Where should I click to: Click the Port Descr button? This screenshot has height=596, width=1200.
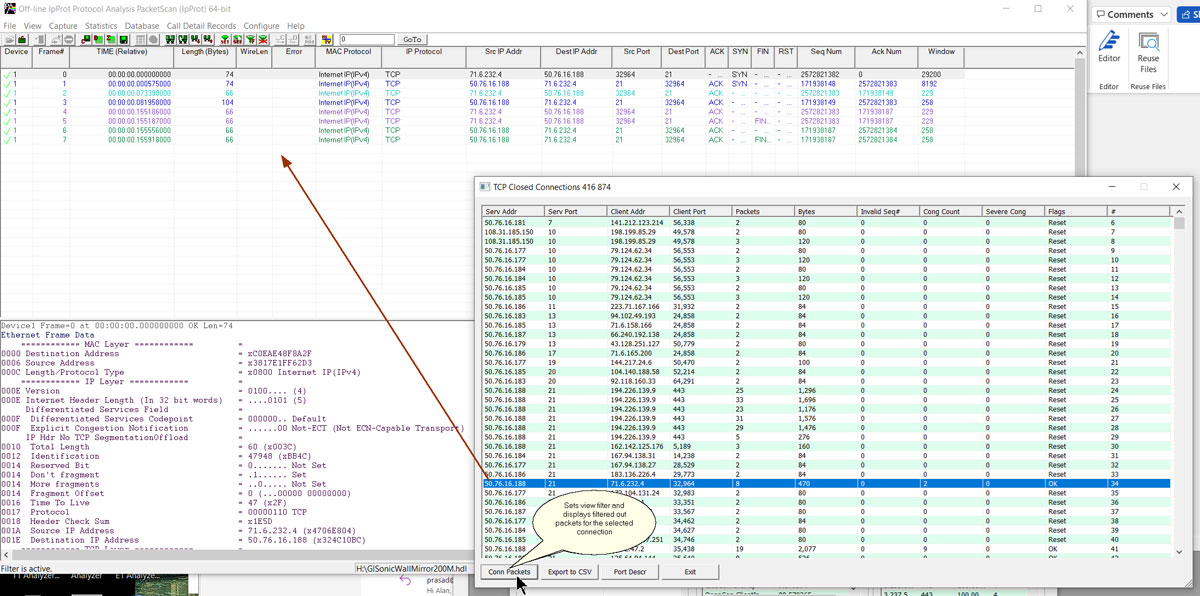630,572
